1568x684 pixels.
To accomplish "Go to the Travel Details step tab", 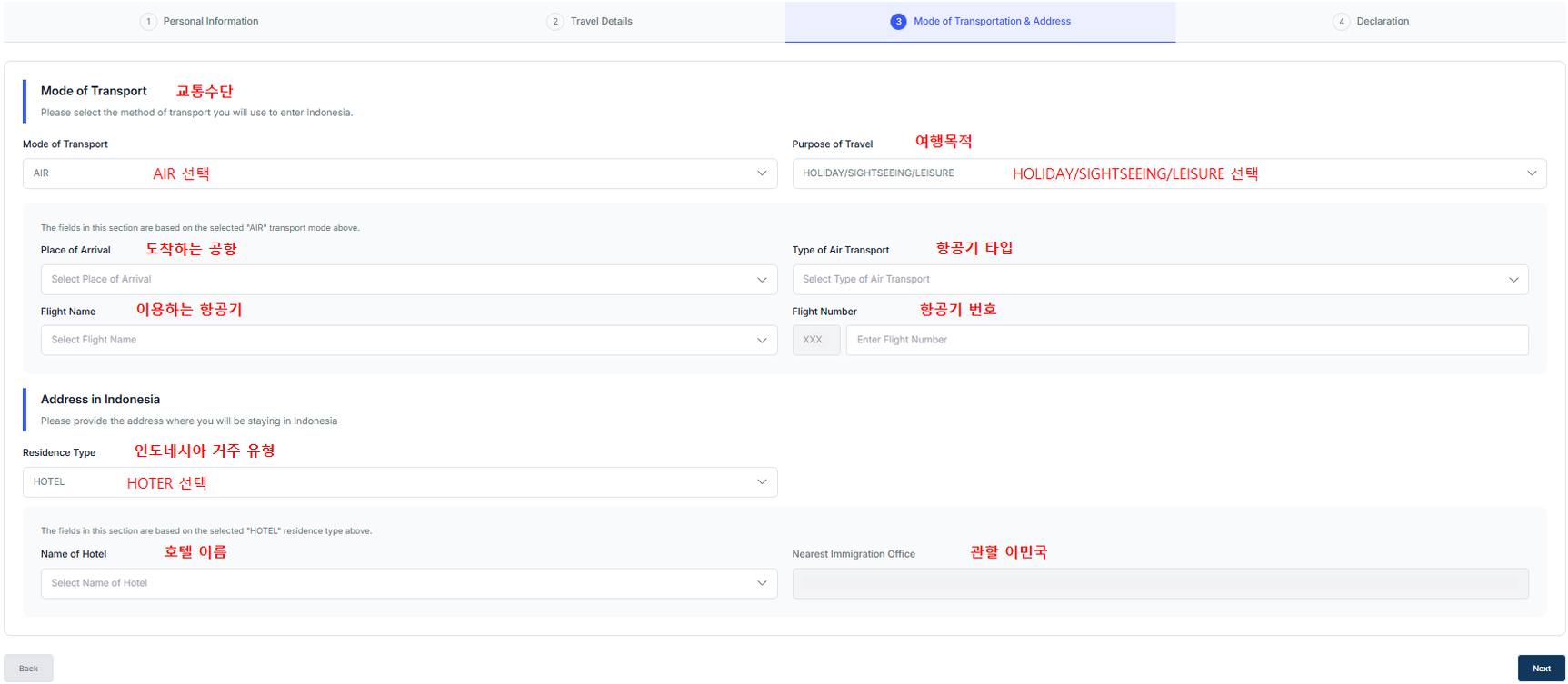I will tap(590, 21).
